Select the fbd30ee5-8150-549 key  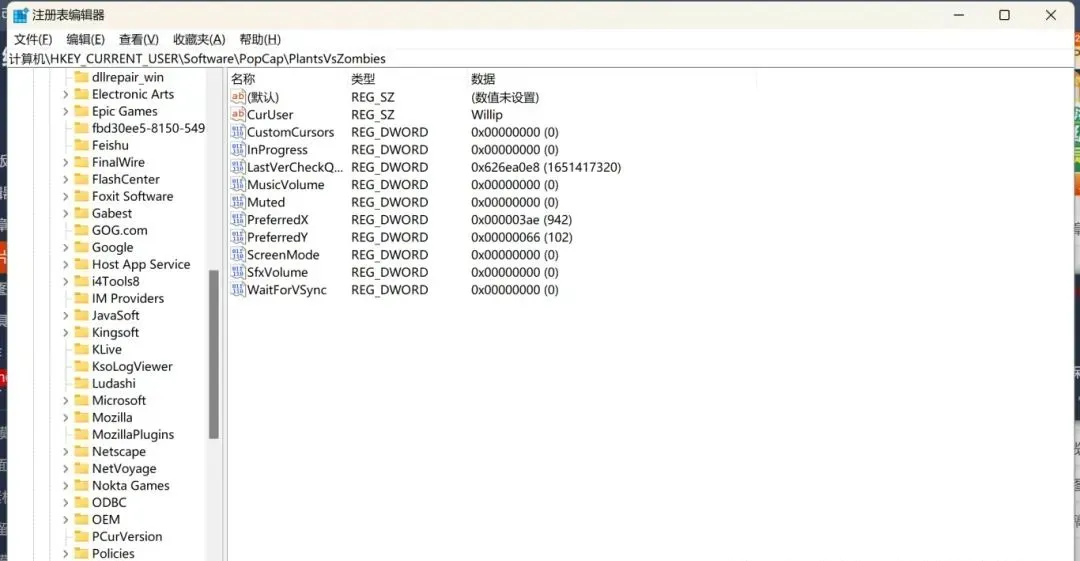(148, 128)
